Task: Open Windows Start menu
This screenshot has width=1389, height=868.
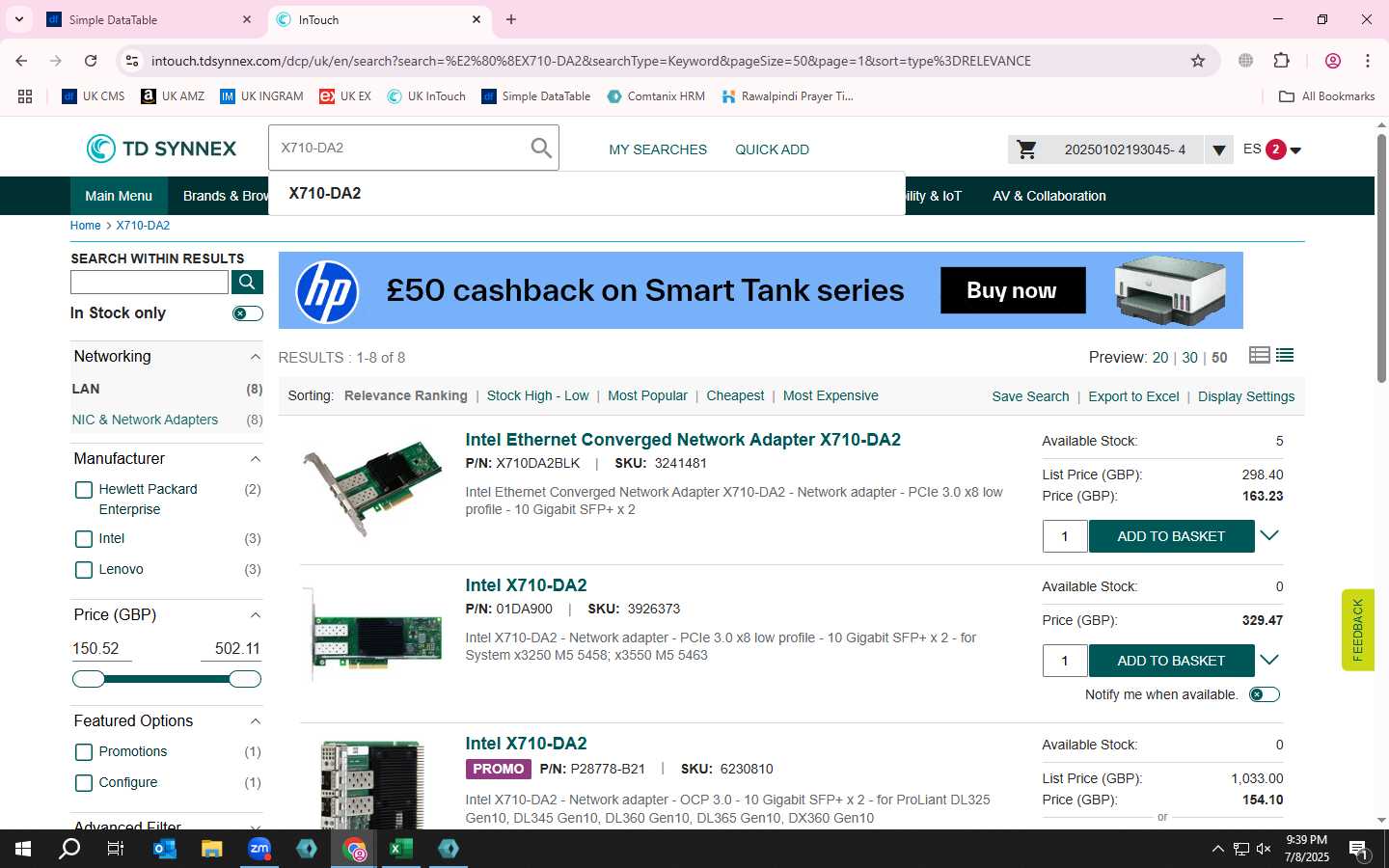Action: (x=23, y=849)
